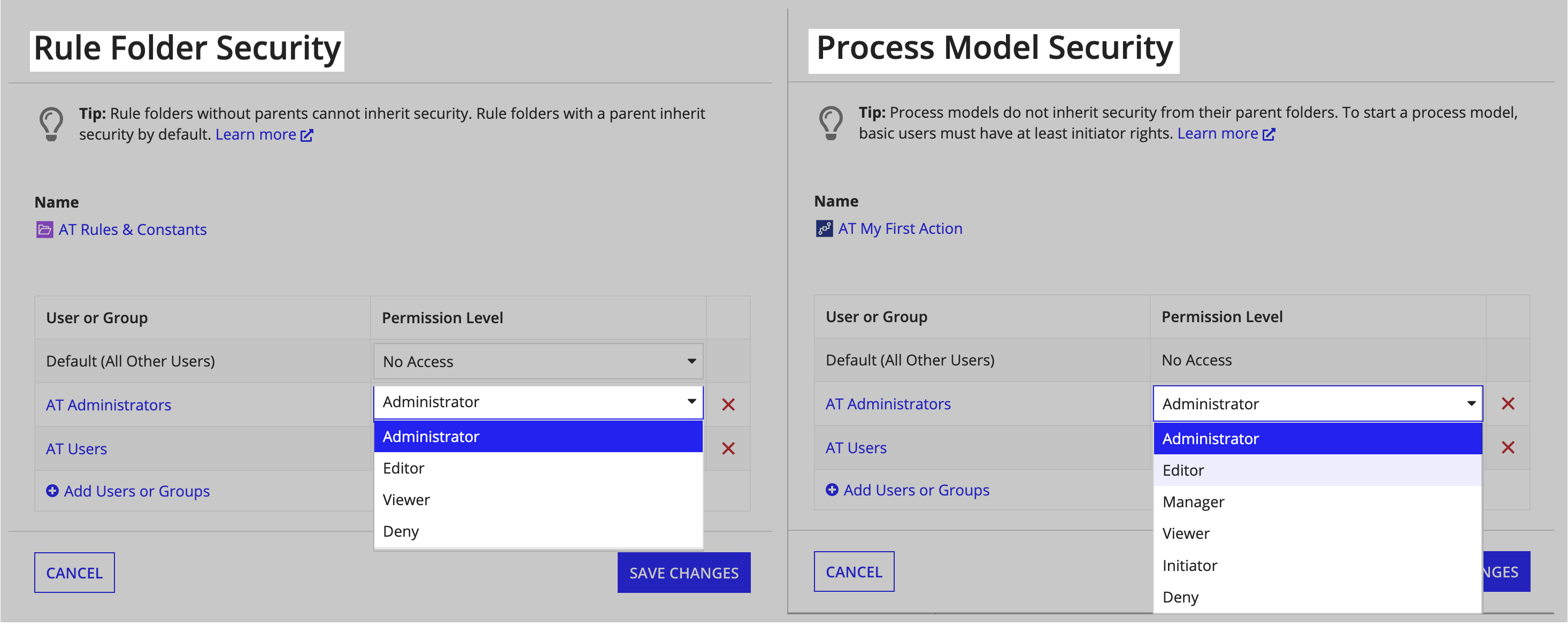Open the AT Rules & Constants link
The height and width of the screenshot is (625, 1568).
133,230
